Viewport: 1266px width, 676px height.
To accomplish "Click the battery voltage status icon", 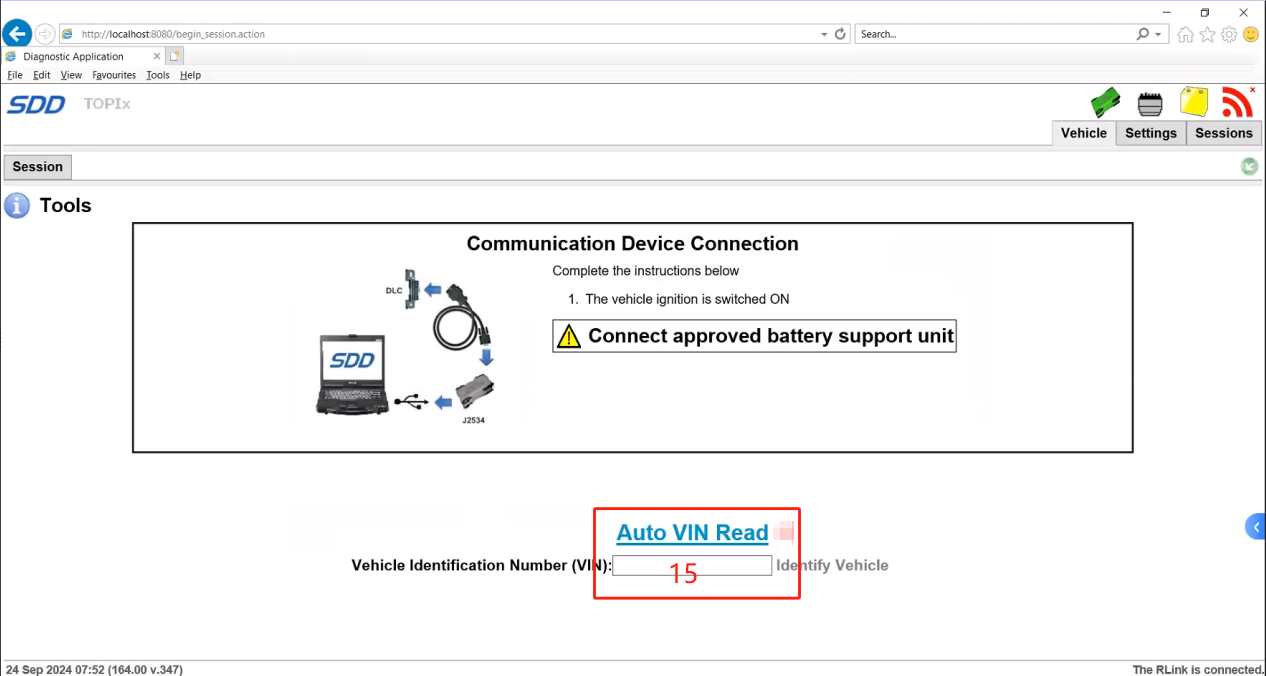I will pos(1151,103).
